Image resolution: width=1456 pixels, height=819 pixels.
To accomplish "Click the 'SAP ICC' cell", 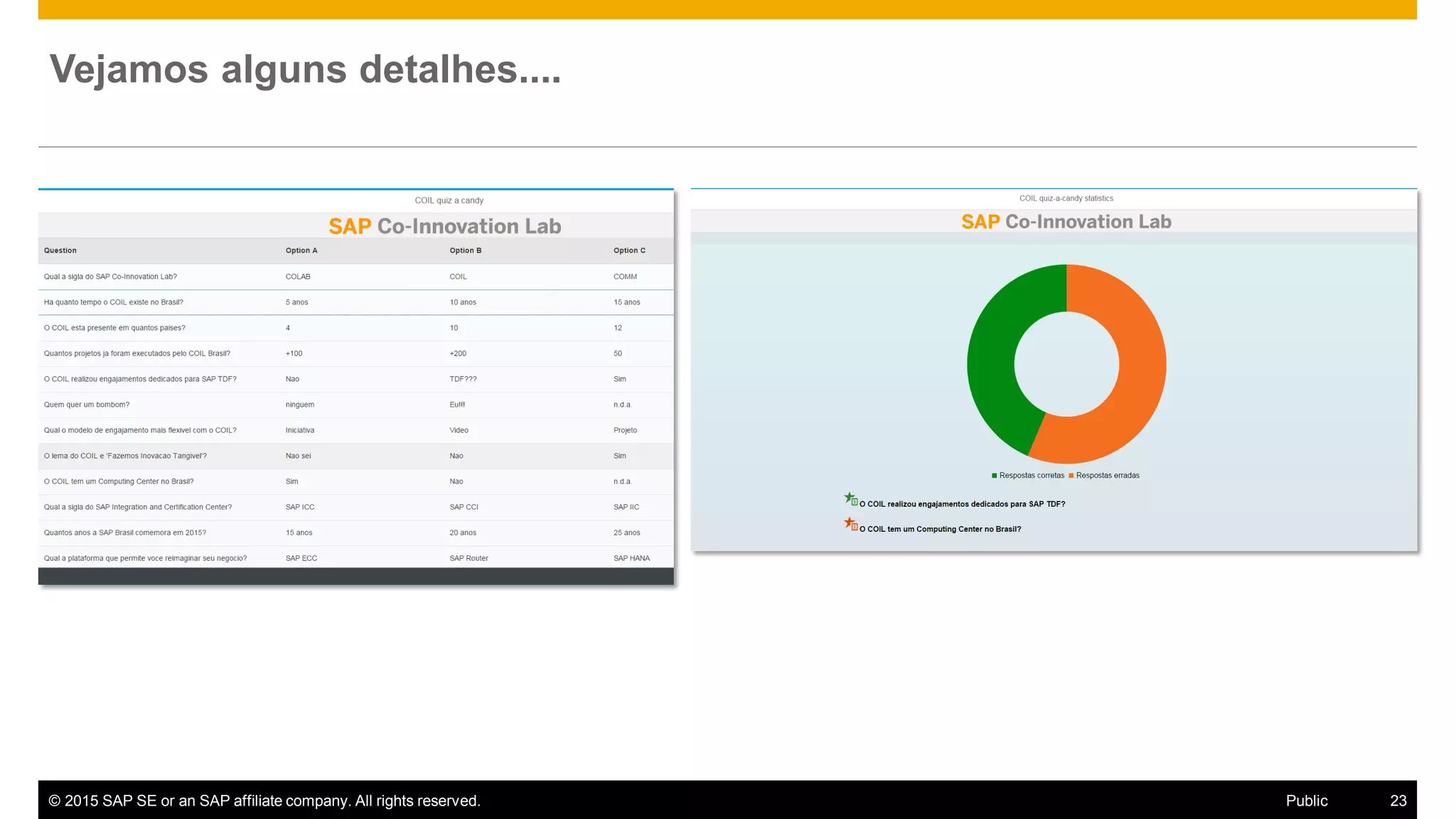I will (x=300, y=507).
